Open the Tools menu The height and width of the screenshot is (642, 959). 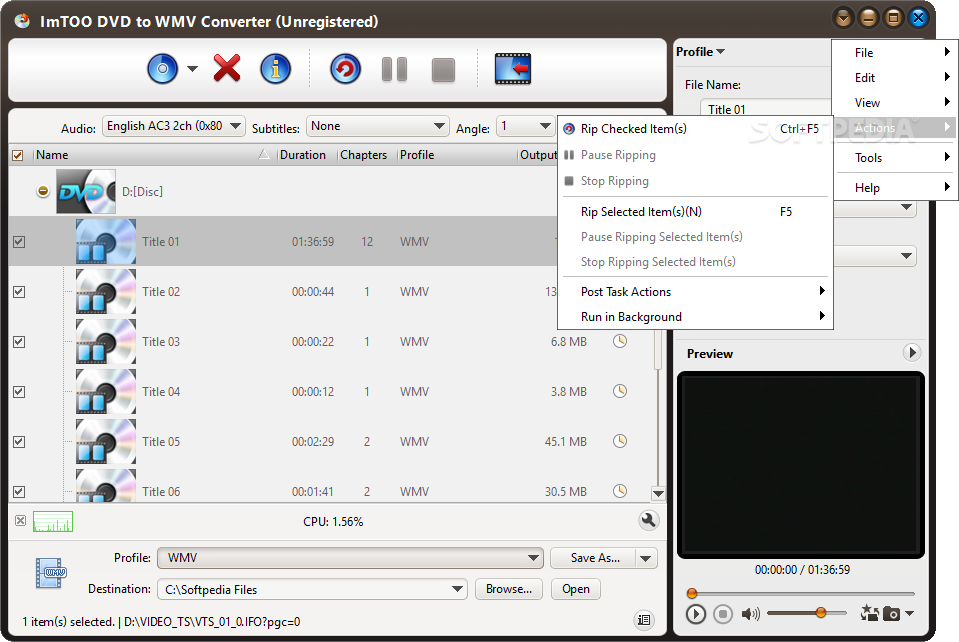894,158
